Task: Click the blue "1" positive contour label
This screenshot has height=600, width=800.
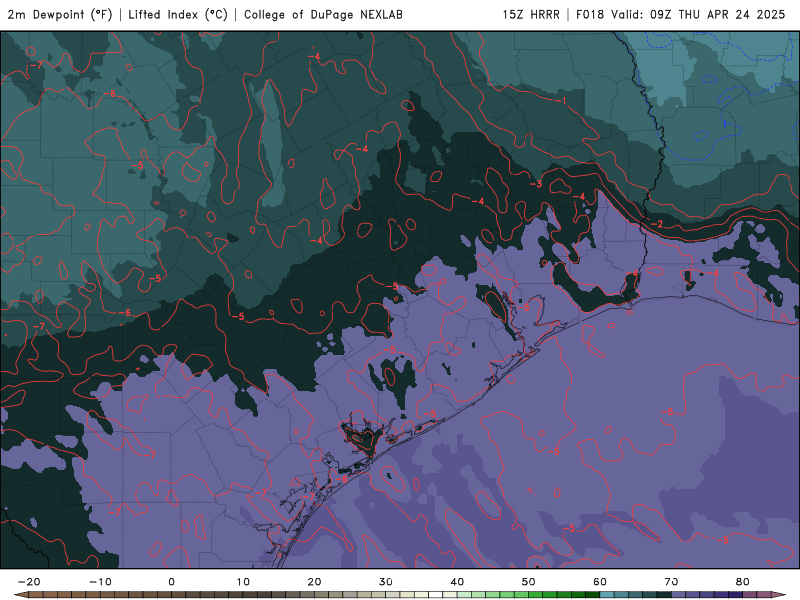Action: (x=724, y=124)
